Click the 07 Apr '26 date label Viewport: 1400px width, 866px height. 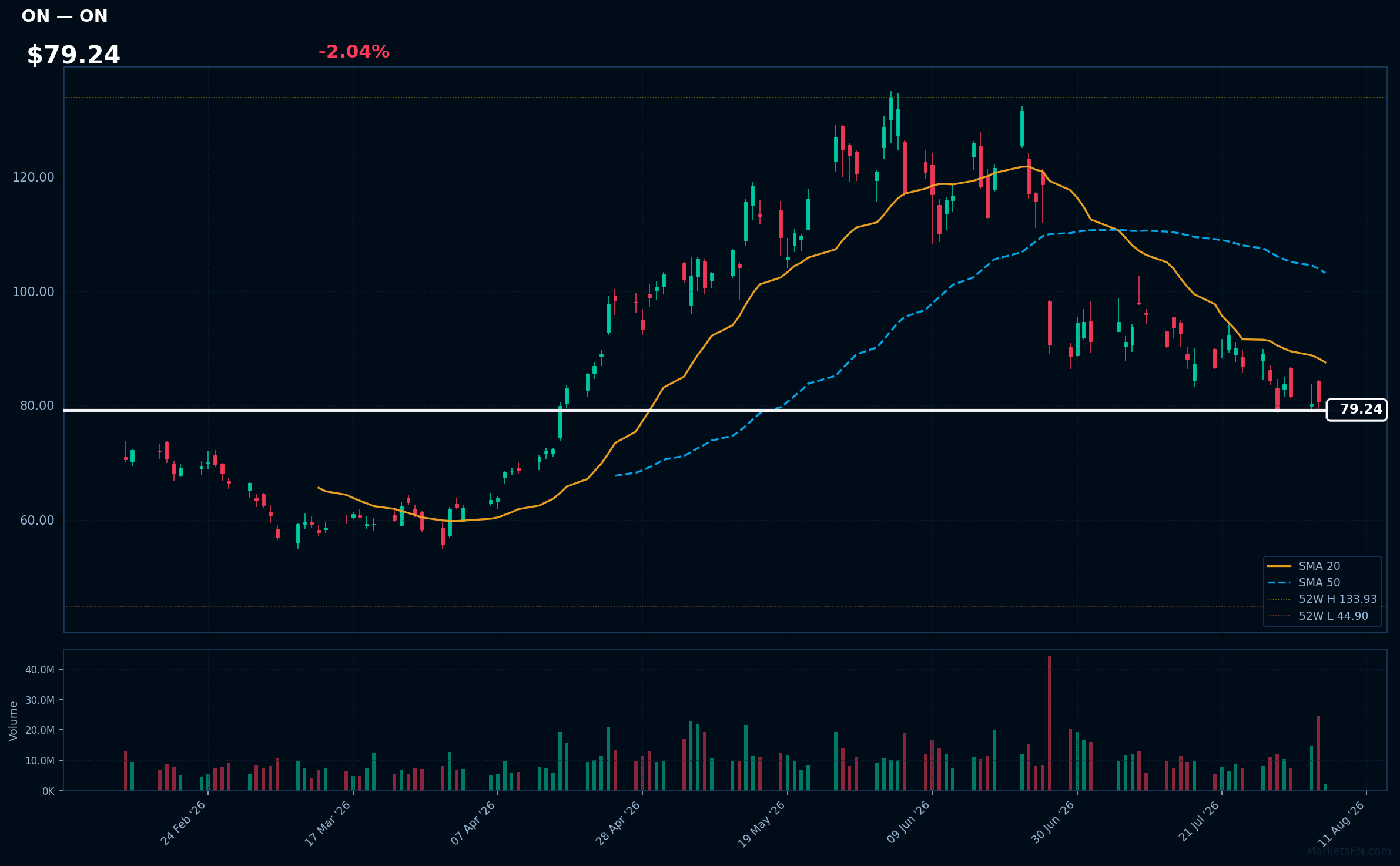(x=473, y=823)
